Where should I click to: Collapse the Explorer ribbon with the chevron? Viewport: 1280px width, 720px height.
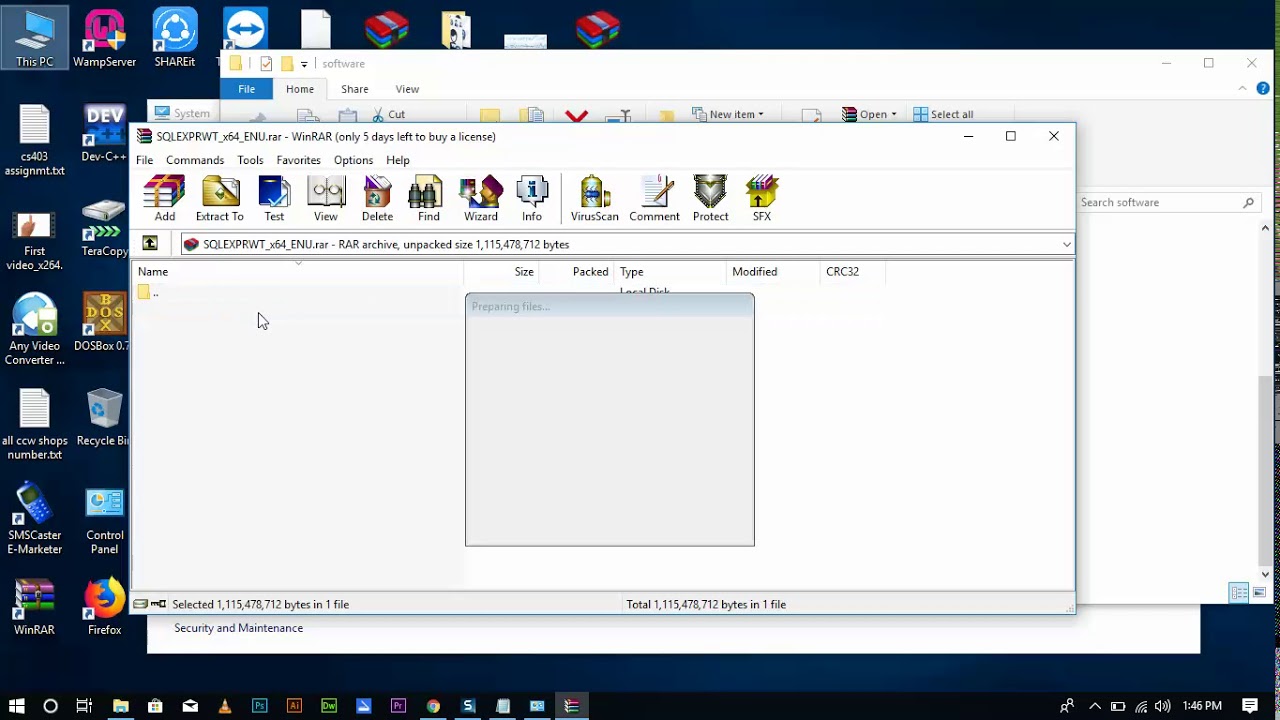pos(1243,89)
